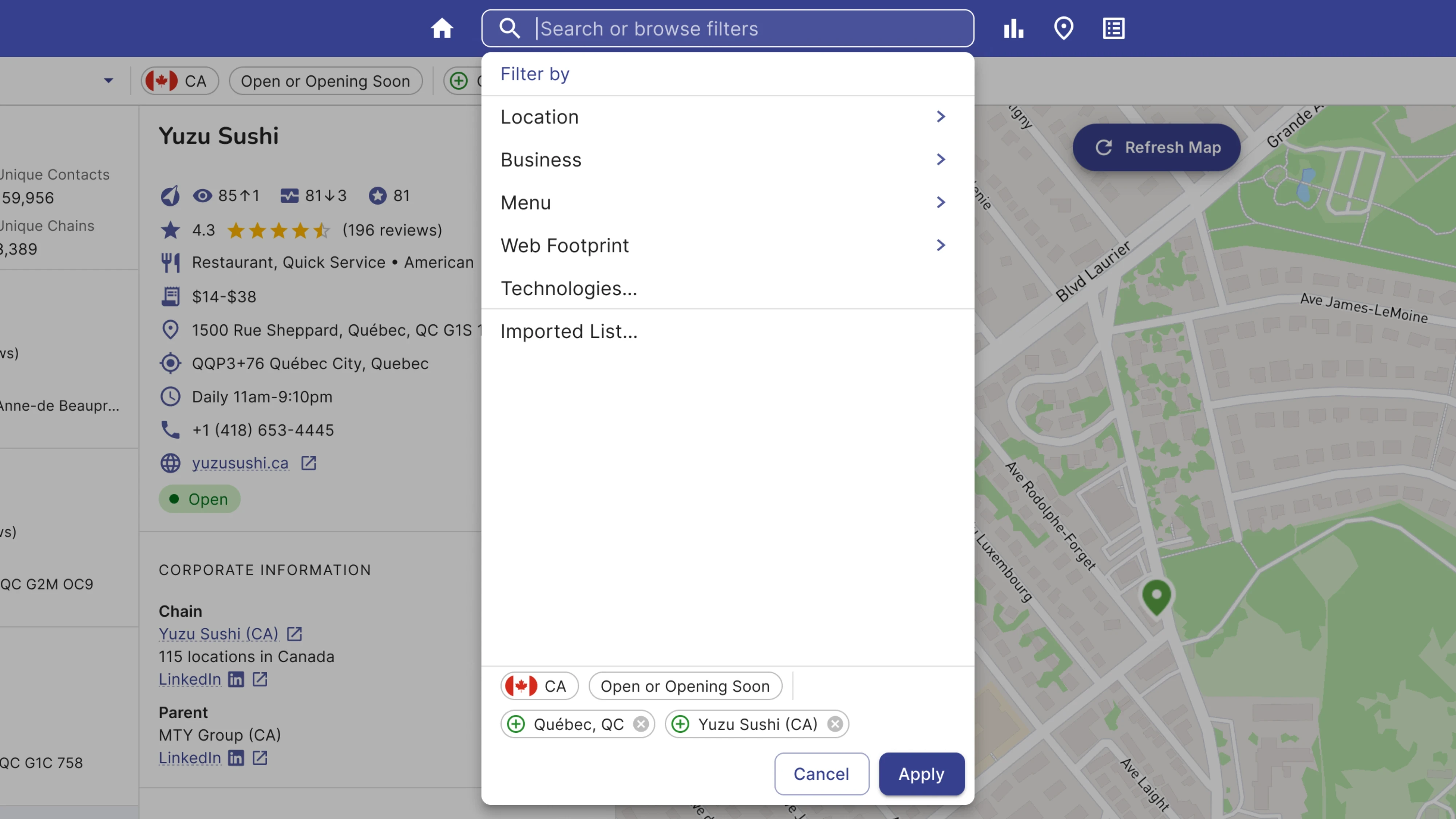Click the LinkedIn logo icon under Chain
The height and width of the screenshot is (819, 1456).
tap(236, 679)
